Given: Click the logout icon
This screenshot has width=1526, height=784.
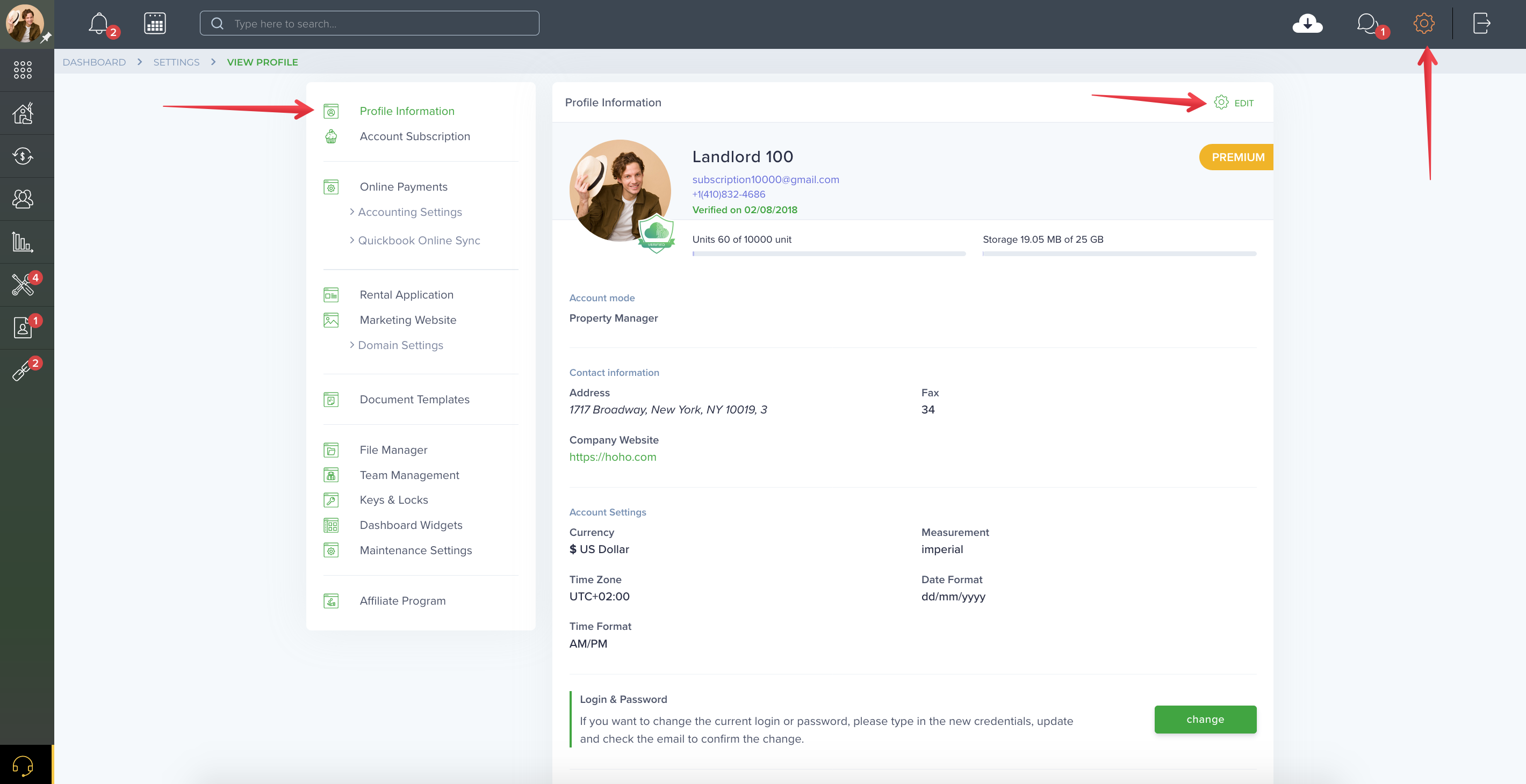Looking at the screenshot, I should tap(1481, 24).
